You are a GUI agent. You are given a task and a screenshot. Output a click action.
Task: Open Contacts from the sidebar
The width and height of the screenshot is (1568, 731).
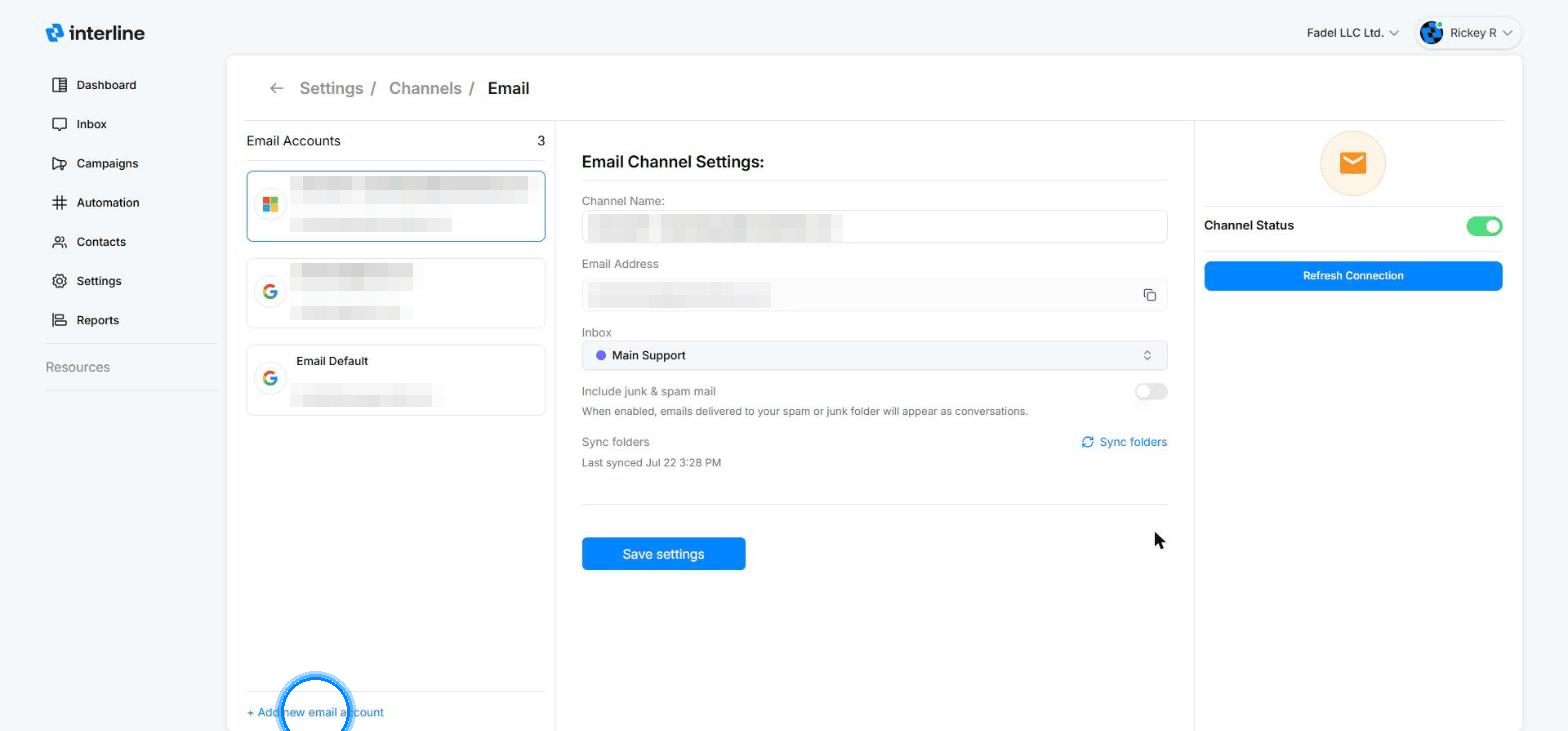pos(101,242)
